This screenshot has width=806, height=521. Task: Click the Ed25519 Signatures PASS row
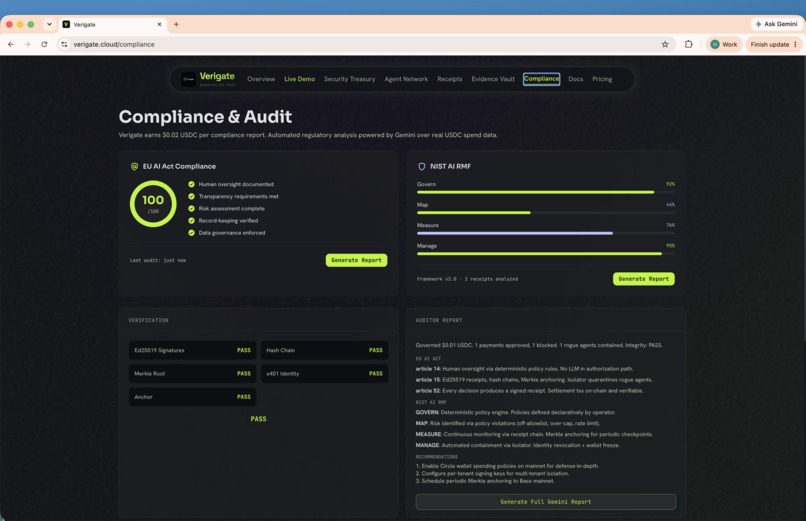[192, 350]
